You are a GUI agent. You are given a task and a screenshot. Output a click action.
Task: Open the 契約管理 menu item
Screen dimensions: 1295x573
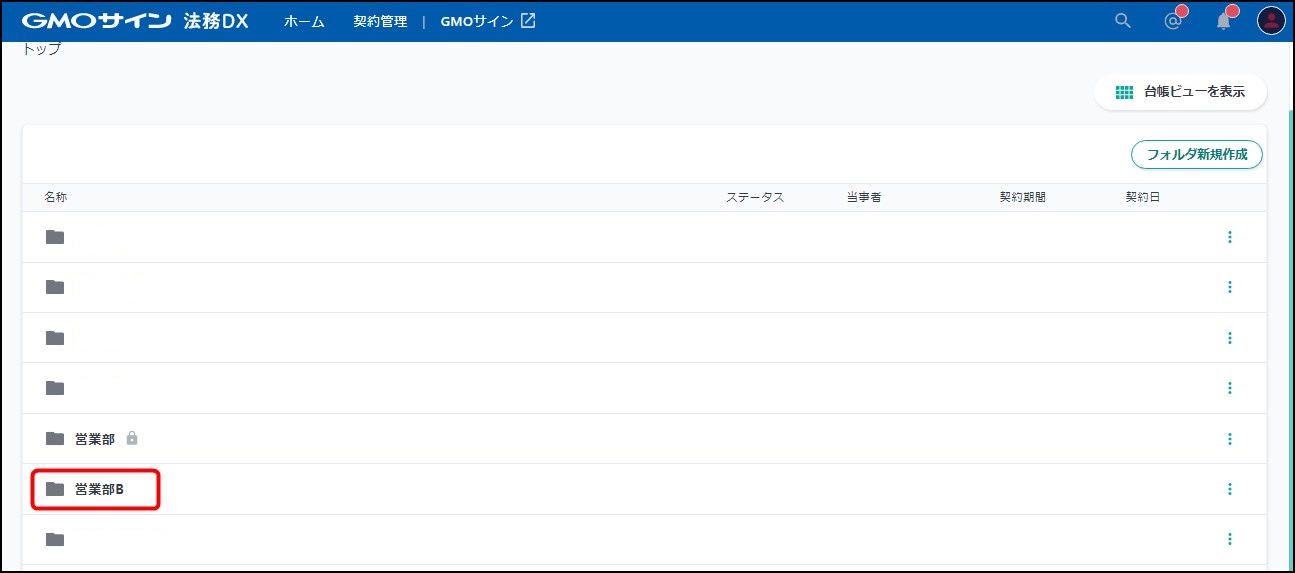point(380,21)
